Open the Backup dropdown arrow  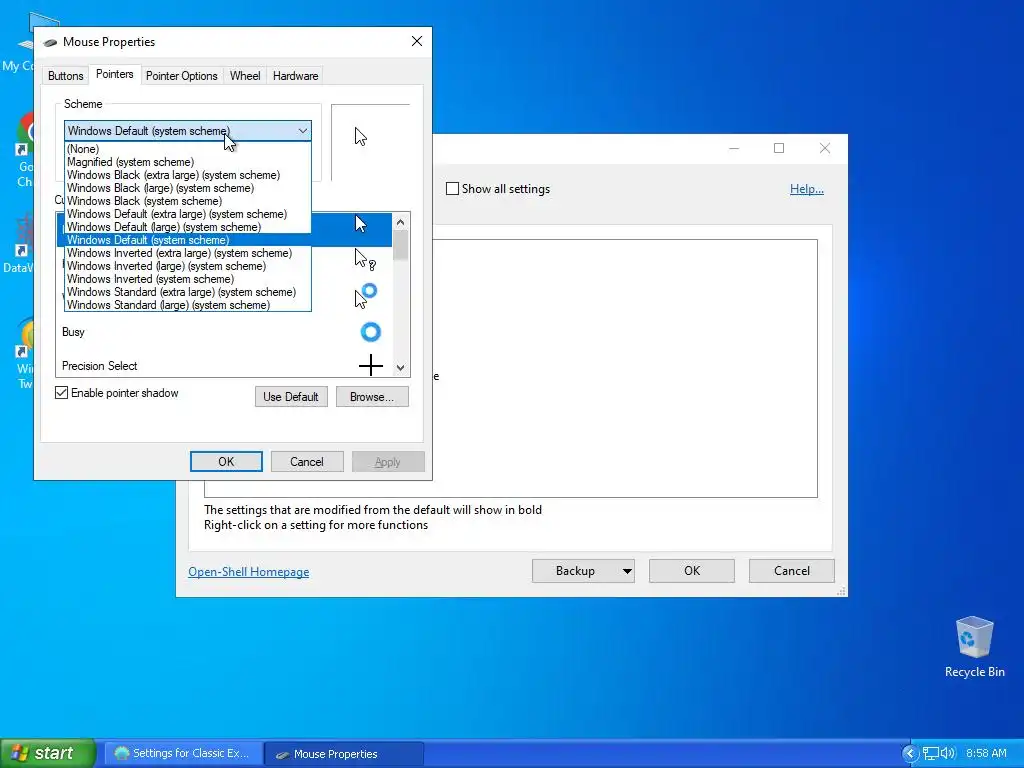[x=627, y=571]
